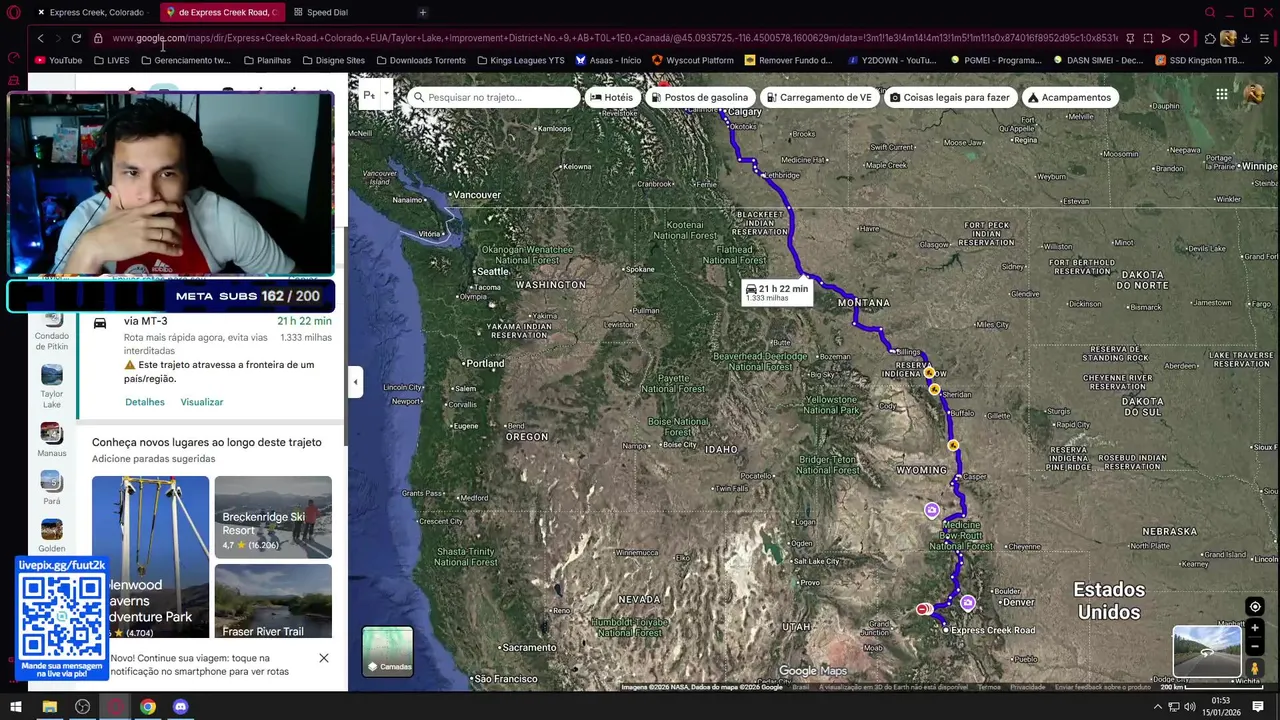Image resolution: width=1280 pixels, height=720 pixels.
Task: Show hidden system tray icons
Action: click(x=1158, y=707)
